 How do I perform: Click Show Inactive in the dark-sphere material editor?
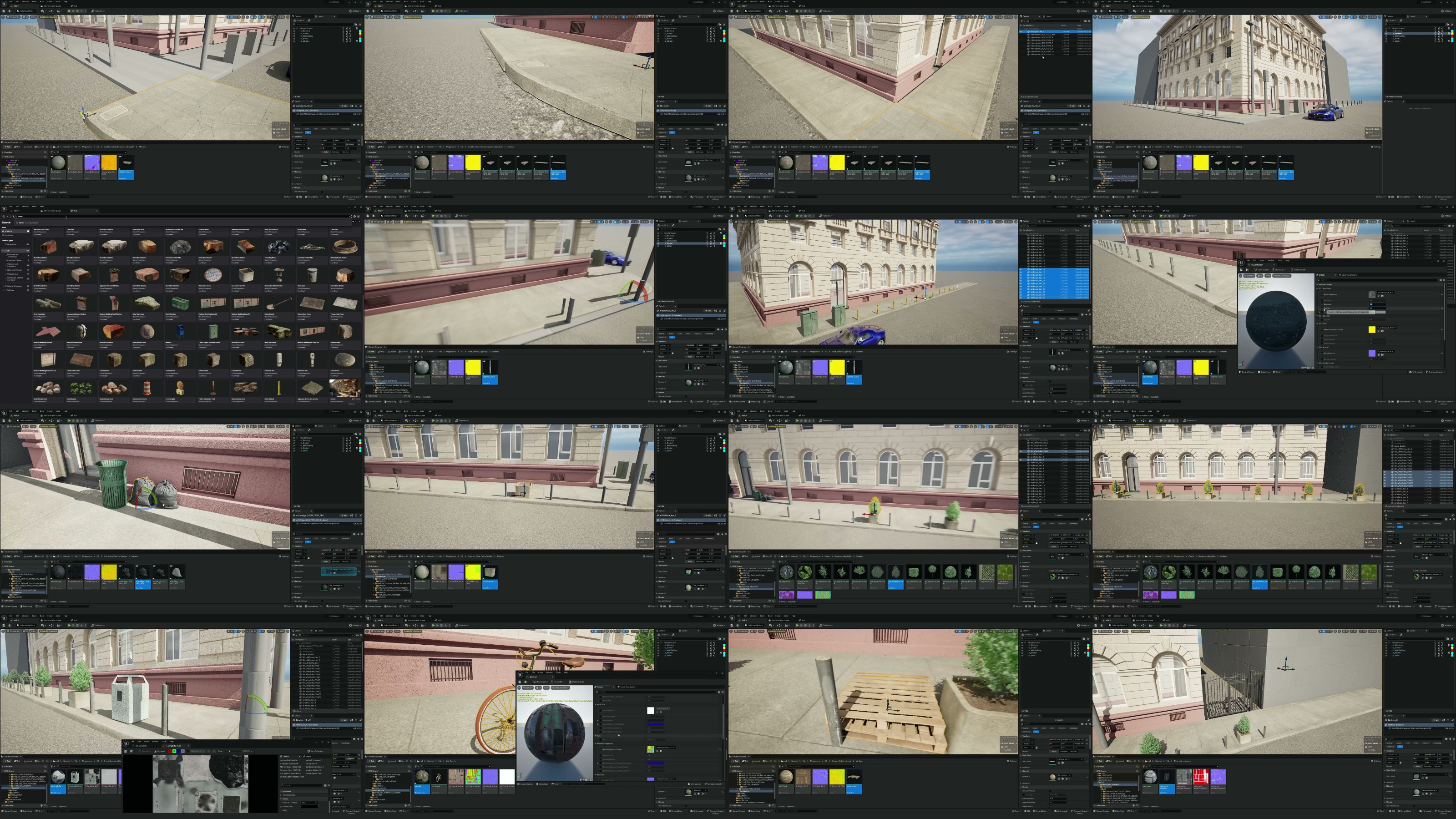click(x=1262, y=270)
